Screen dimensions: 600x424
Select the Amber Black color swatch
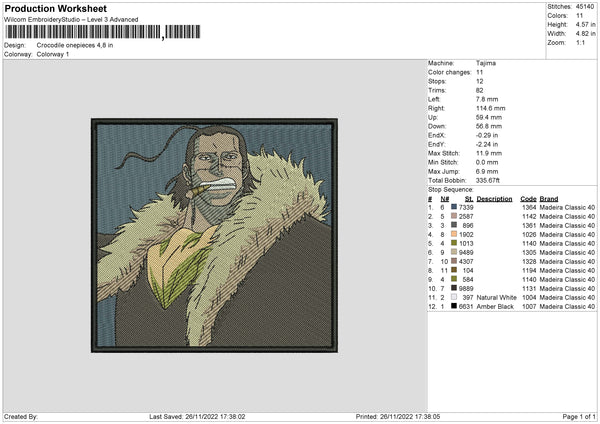[455, 306]
